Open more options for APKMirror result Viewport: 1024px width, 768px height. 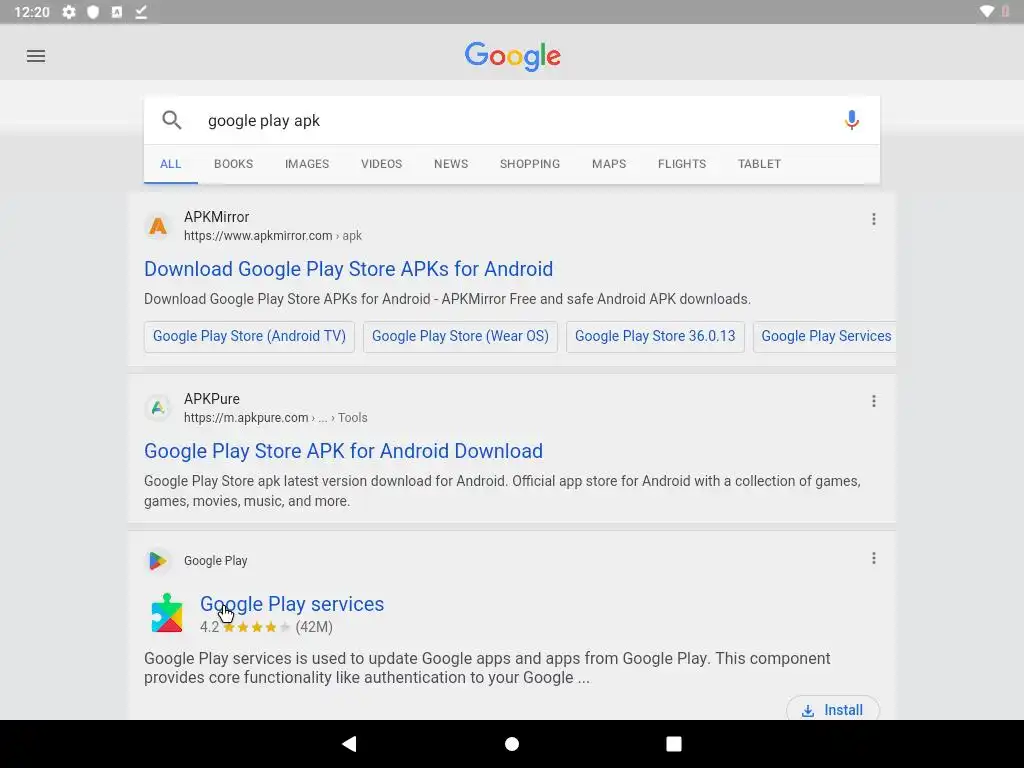(x=874, y=219)
